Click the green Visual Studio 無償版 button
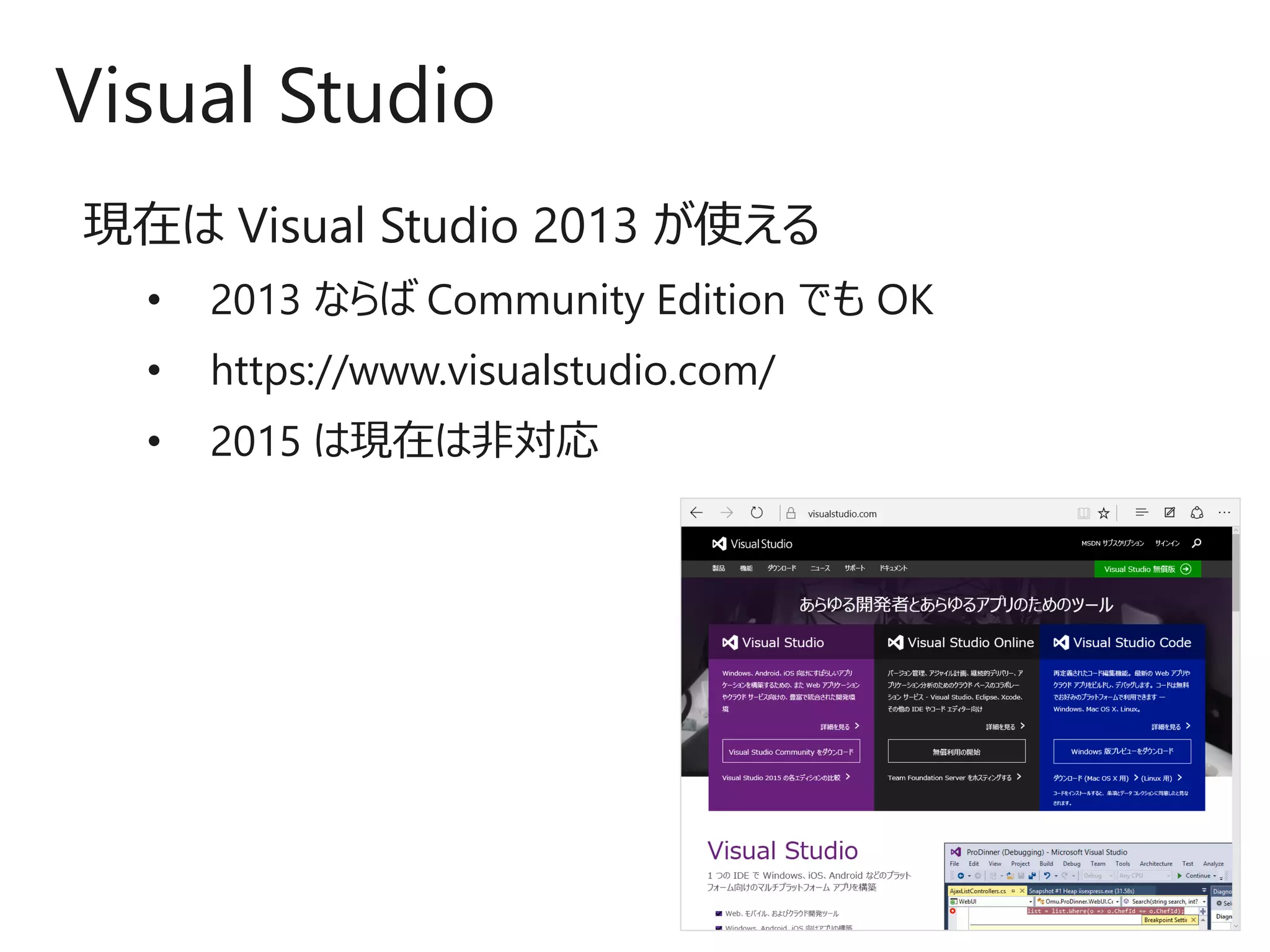The image size is (1270, 952). click(1147, 569)
